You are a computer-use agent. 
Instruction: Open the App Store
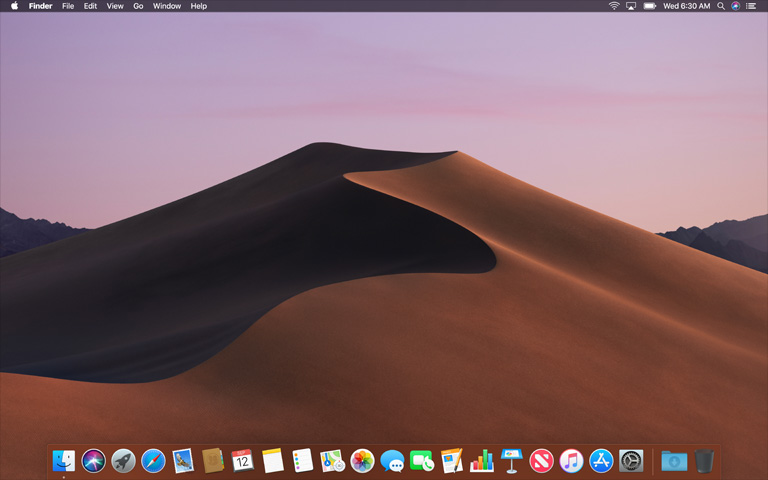click(601, 461)
